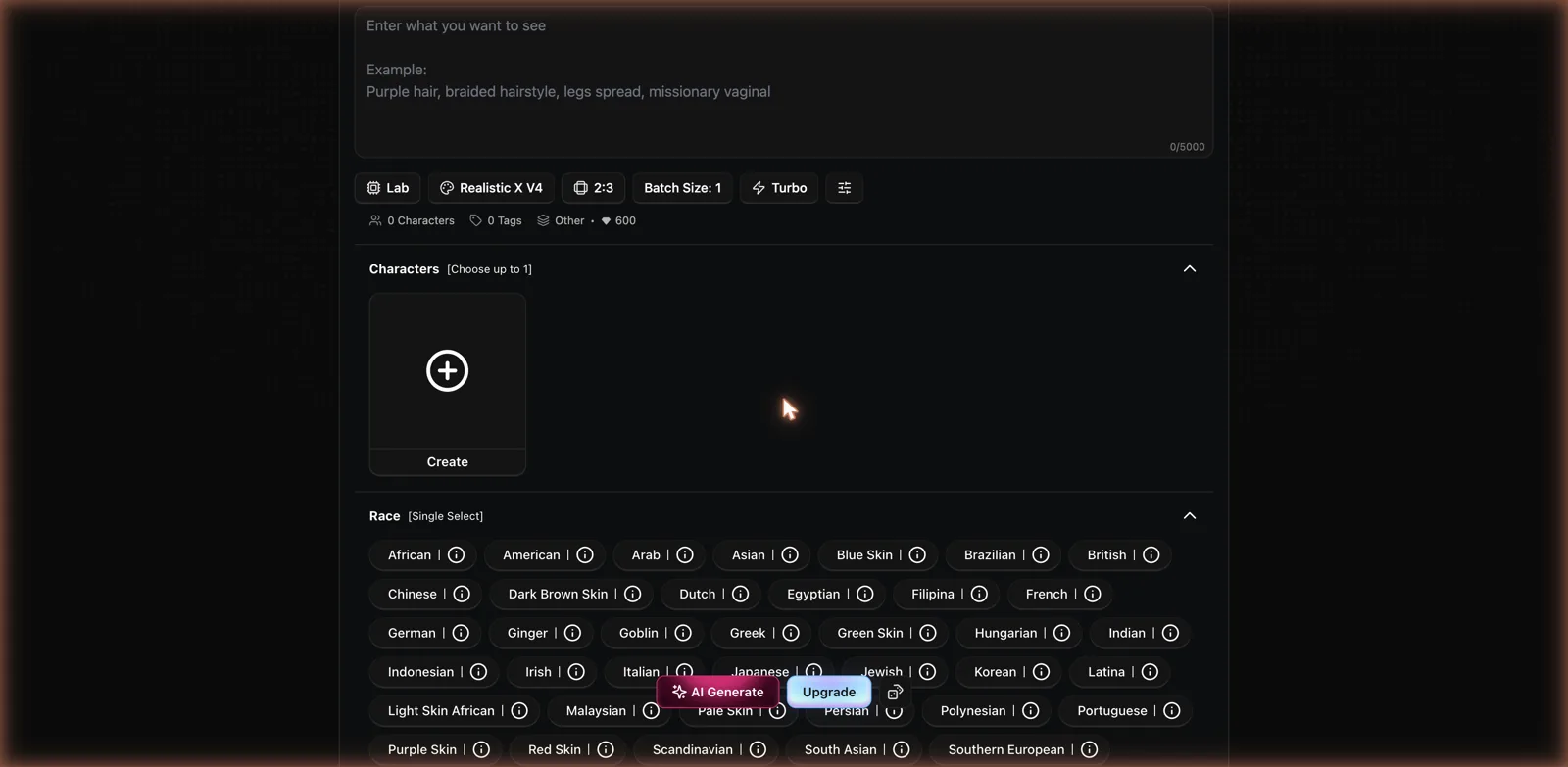Click the 0 Characters summary label
Screen dimensions: 1568x767
point(412,221)
